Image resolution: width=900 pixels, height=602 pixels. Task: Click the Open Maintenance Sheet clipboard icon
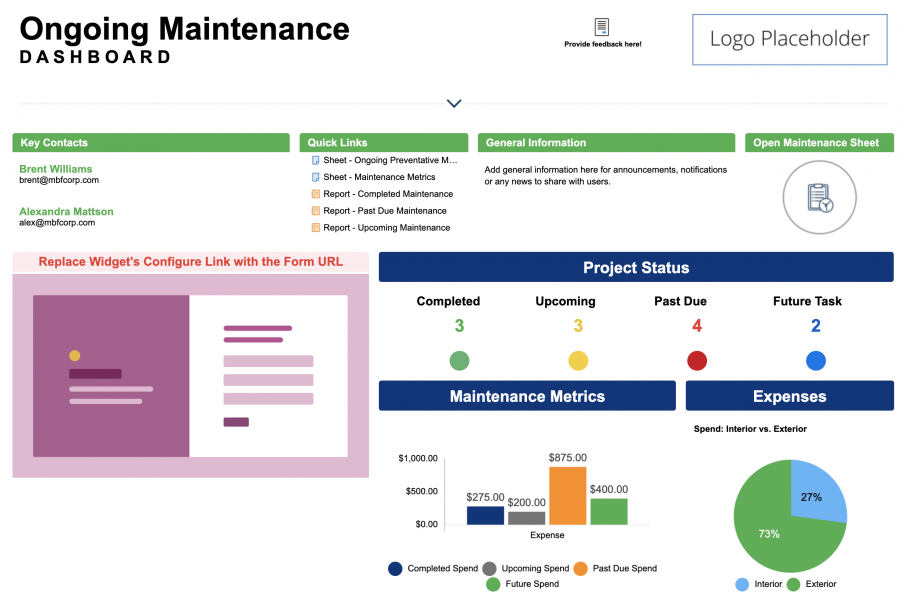point(819,197)
